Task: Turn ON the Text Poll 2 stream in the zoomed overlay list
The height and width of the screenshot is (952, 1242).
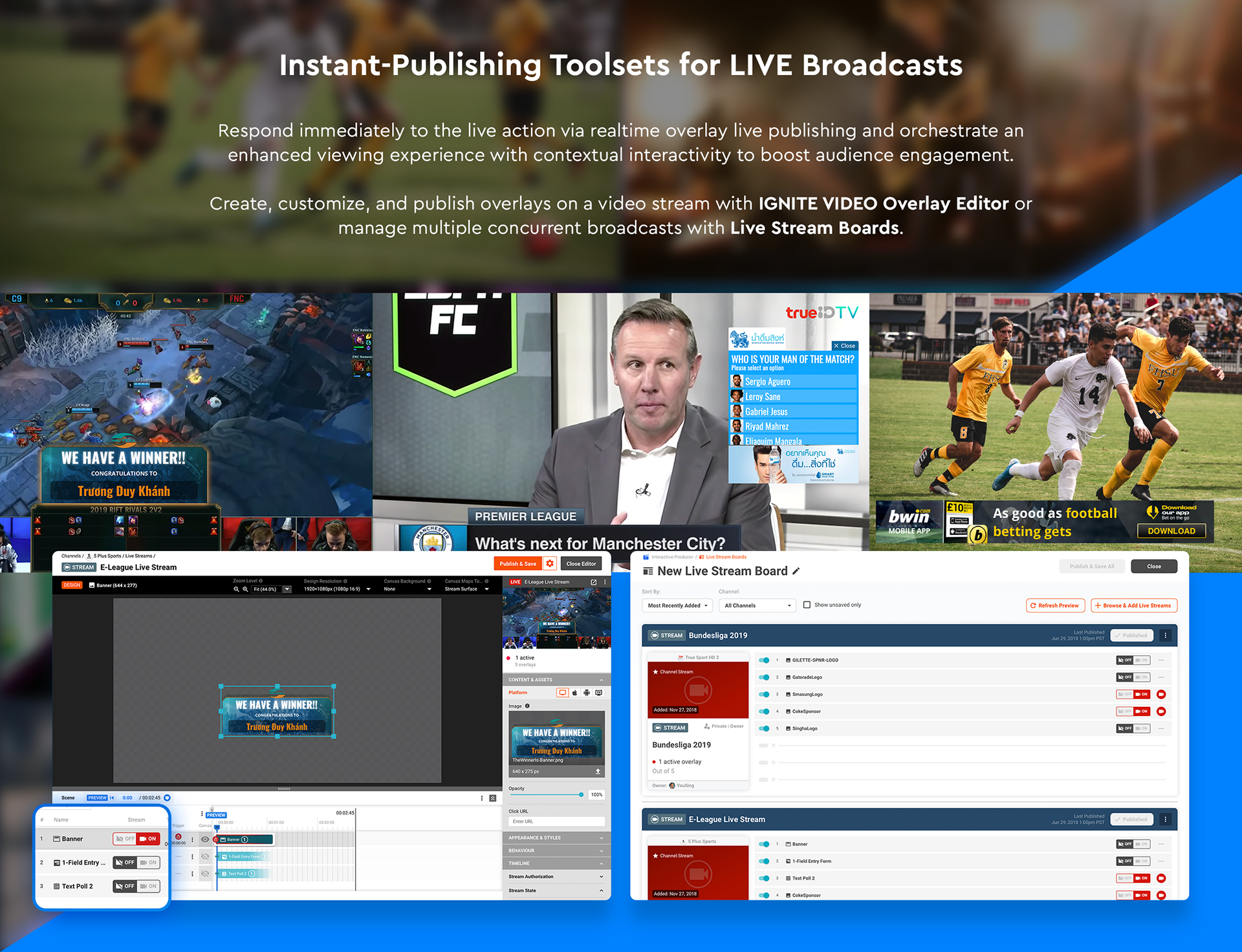Action: (148, 887)
